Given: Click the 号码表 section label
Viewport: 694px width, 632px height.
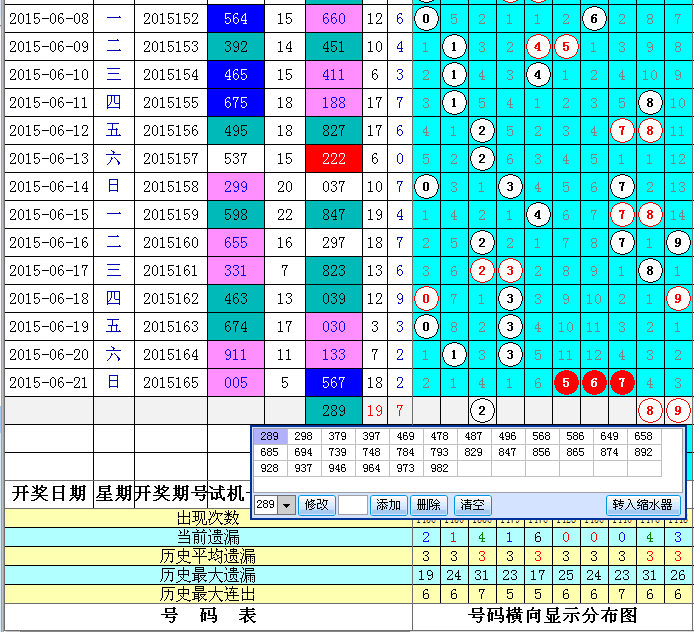Looking at the screenshot, I should click(x=208, y=616).
